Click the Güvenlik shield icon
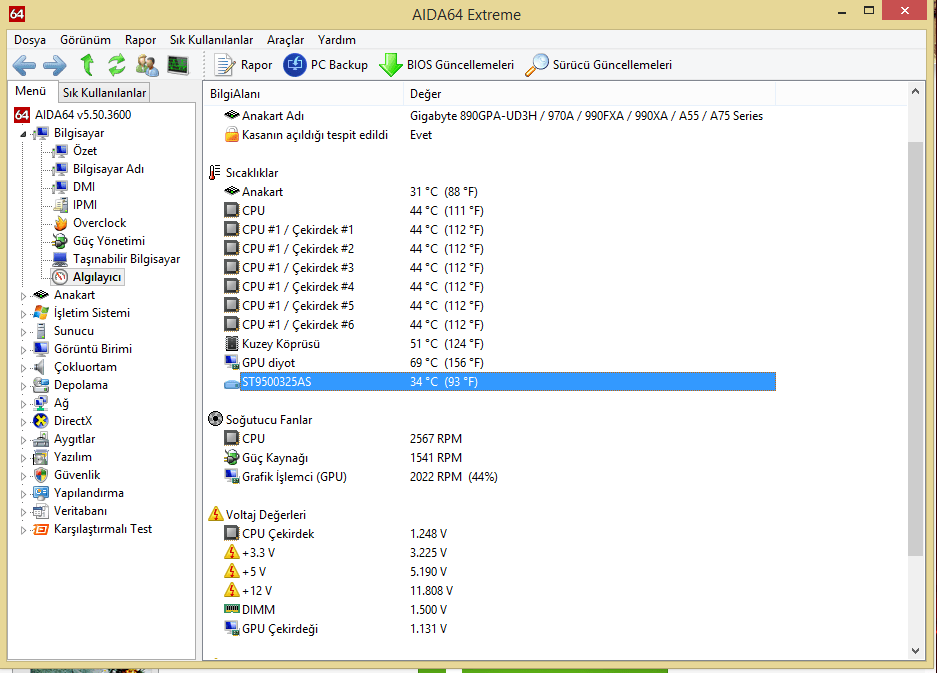937x673 pixels. 41,475
